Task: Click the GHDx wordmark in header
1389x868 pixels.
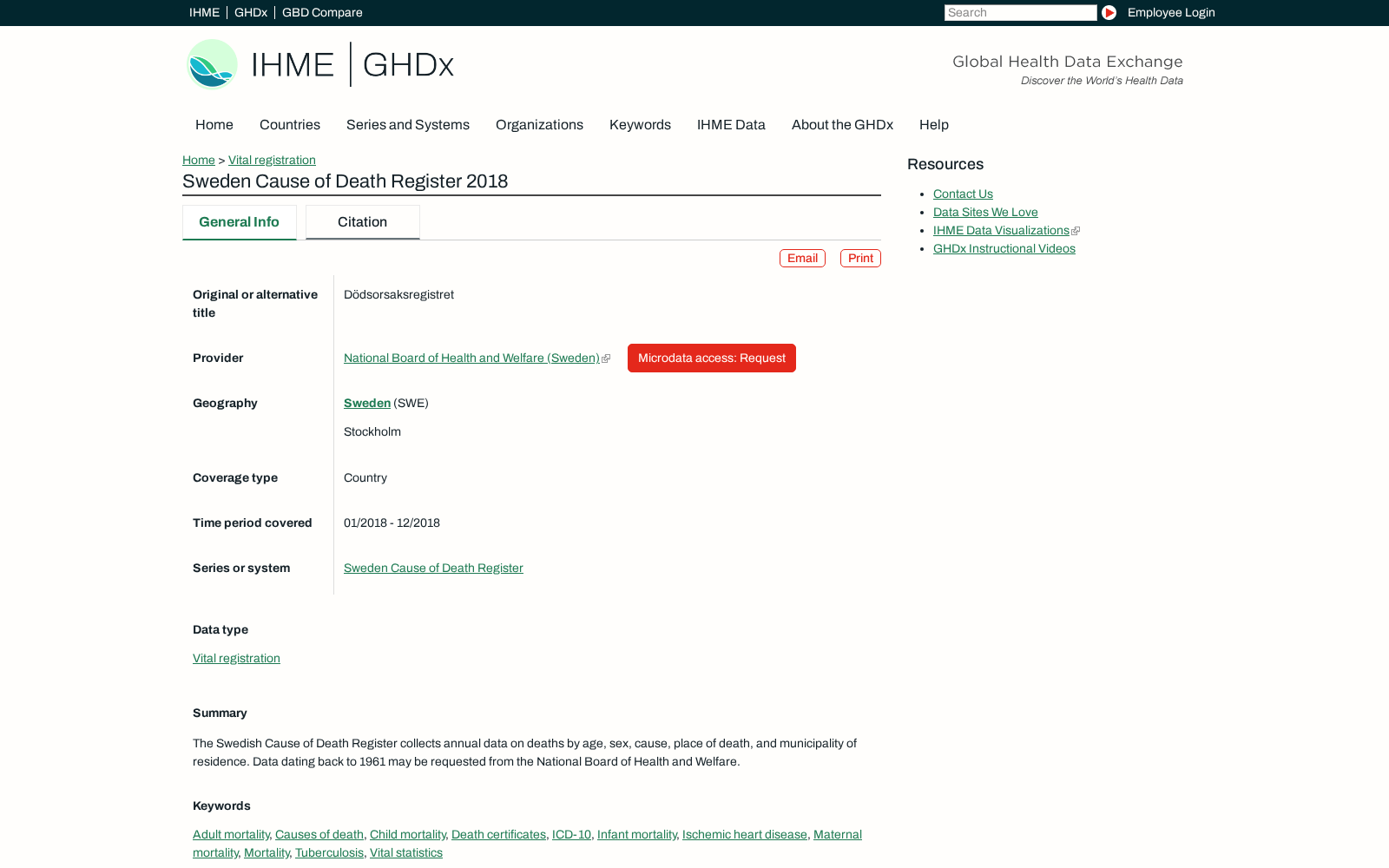Action: pyautogui.click(x=408, y=65)
